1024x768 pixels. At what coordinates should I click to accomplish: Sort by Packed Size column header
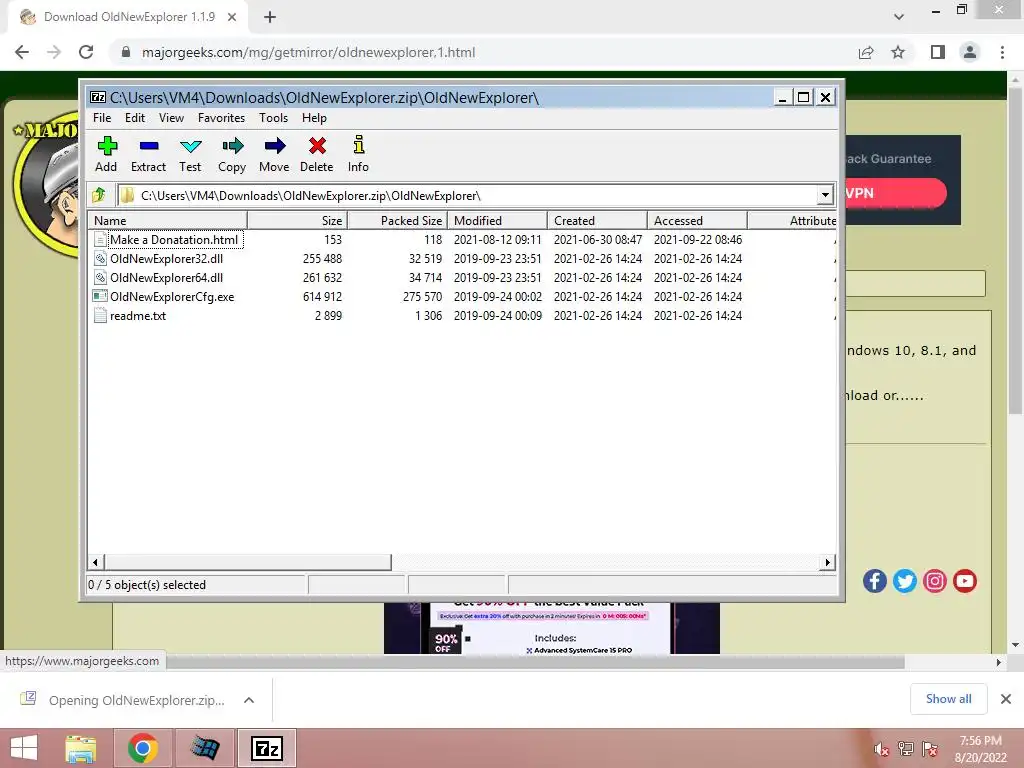pyautogui.click(x=397, y=221)
